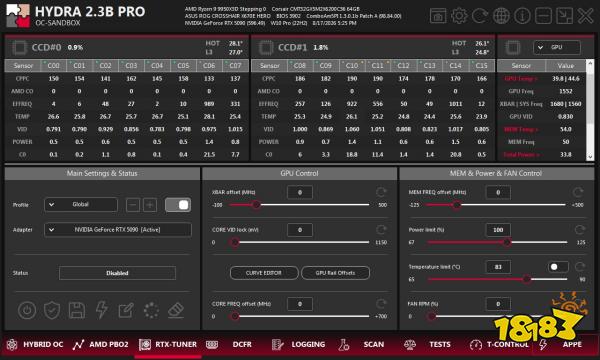Open the SCAN tab
The width and height of the screenshot is (600, 360).
click(x=362, y=344)
